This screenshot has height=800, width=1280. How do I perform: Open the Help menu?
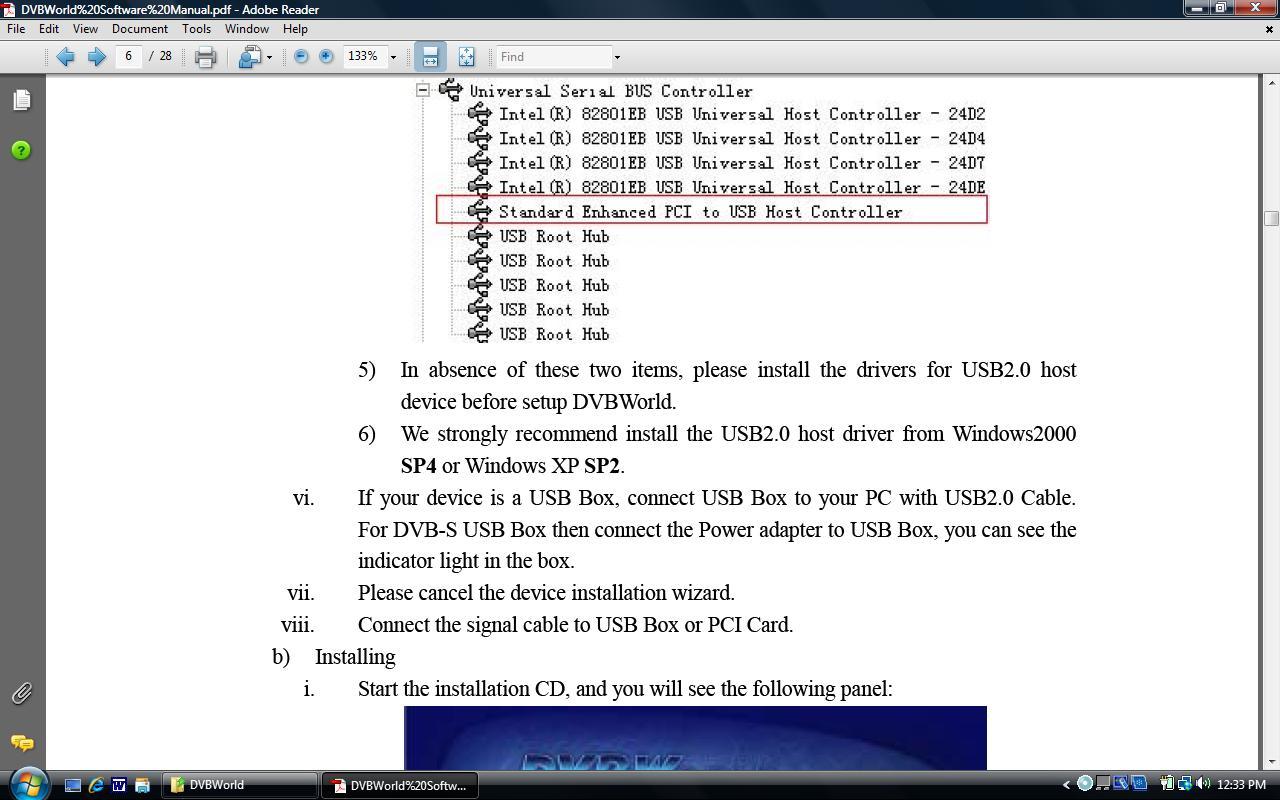295,29
